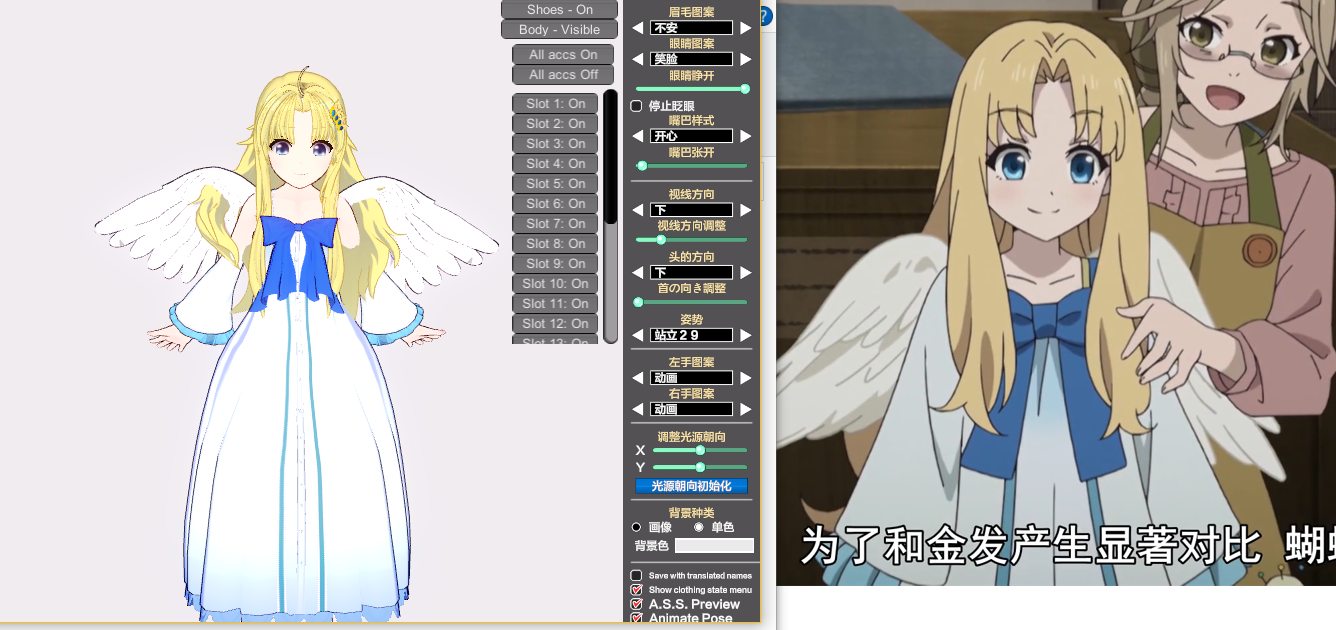
Task: Toggle the A.S.S. Preview checkbox
Action: tap(636, 604)
